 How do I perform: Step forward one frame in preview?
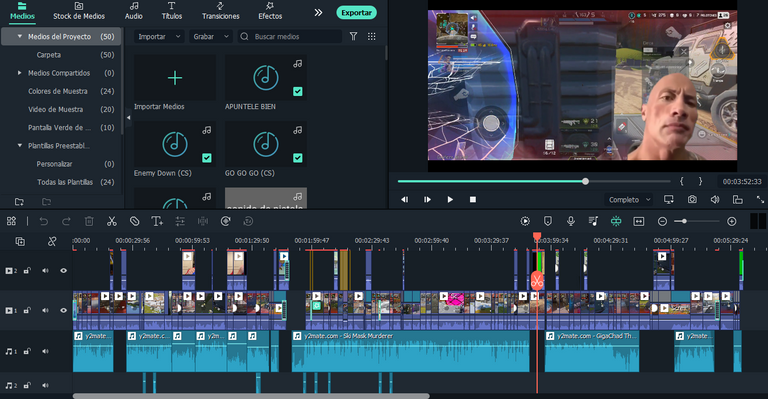pos(427,199)
